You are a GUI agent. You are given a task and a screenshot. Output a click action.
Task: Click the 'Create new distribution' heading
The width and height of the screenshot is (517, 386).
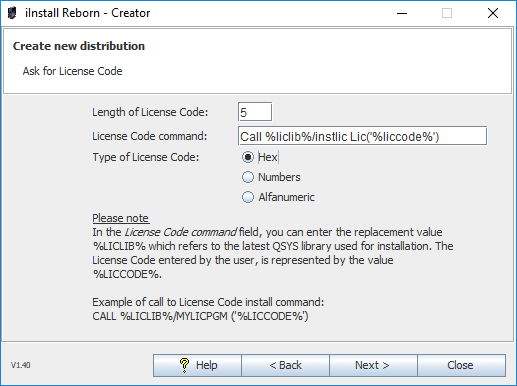(79, 46)
